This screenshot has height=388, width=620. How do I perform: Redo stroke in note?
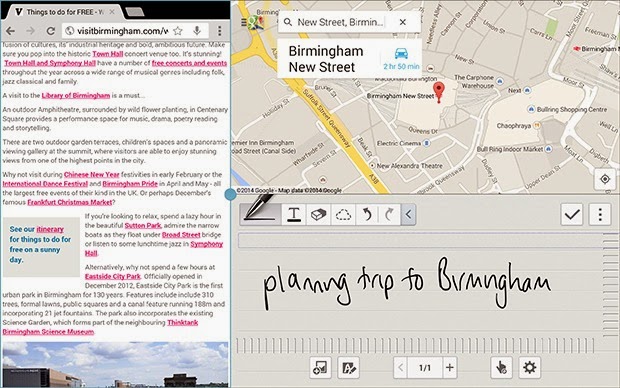click(x=389, y=214)
